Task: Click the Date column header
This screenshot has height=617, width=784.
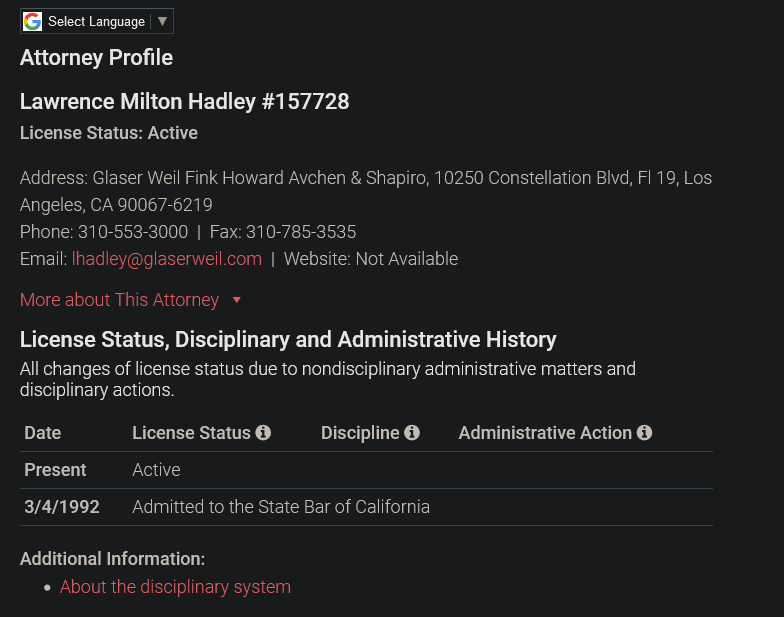Action: point(43,433)
